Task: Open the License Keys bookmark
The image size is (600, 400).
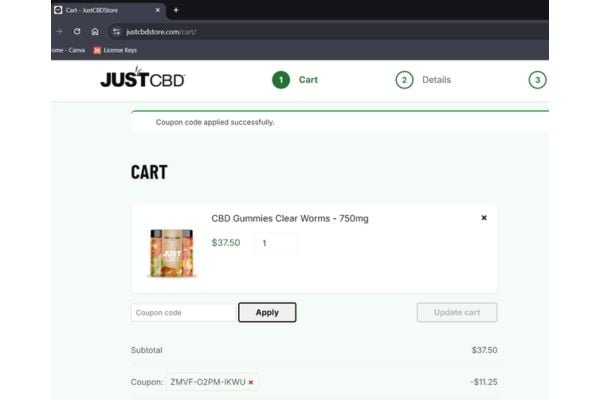Action: [115, 50]
